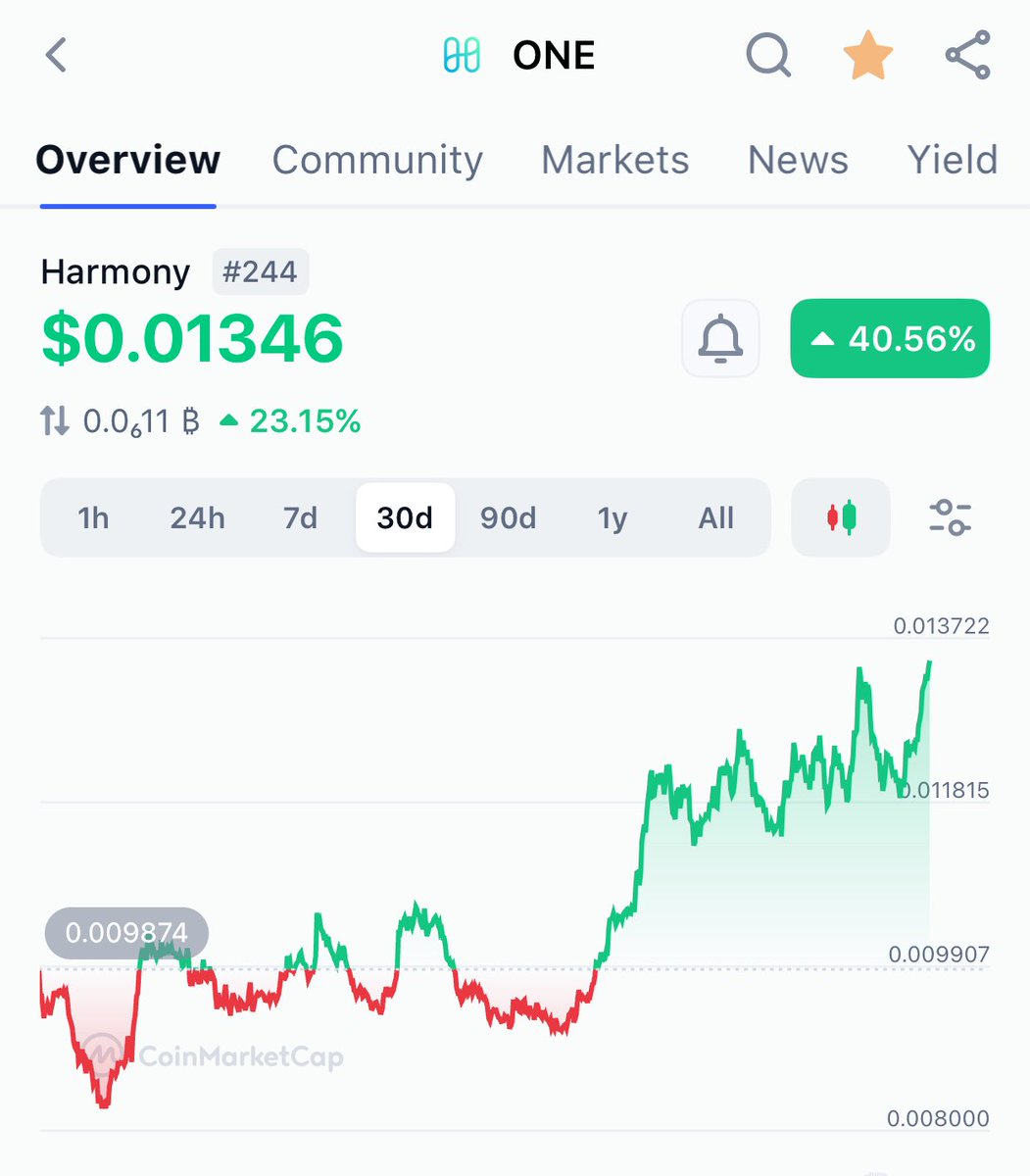Select the 30d chart range
This screenshot has width=1030, height=1176.
pyautogui.click(x=405, y=517)
